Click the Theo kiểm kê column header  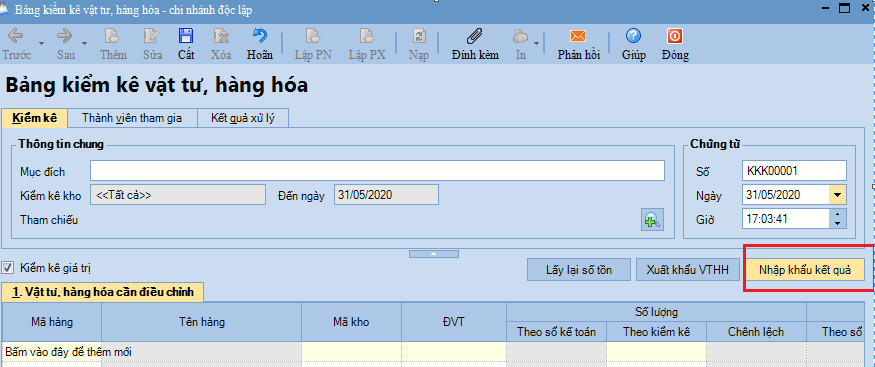(656, 332)
